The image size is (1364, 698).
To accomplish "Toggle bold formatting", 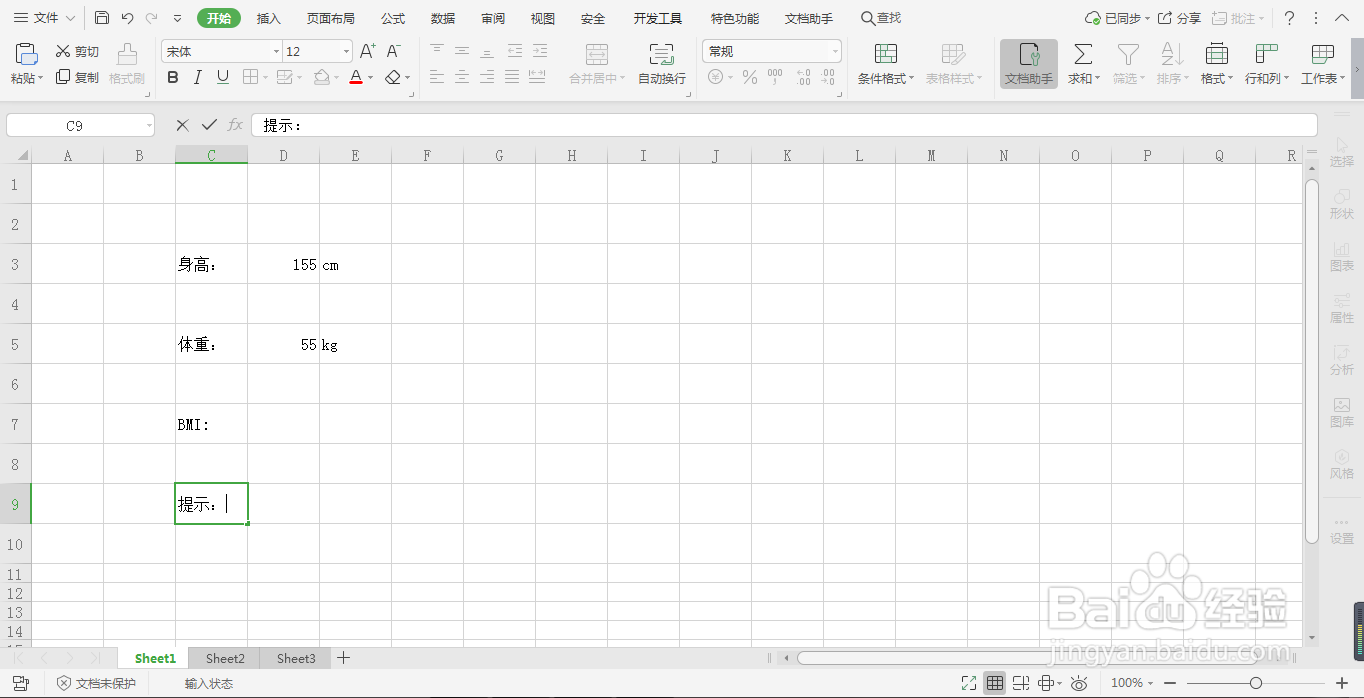I will point(173,77).
